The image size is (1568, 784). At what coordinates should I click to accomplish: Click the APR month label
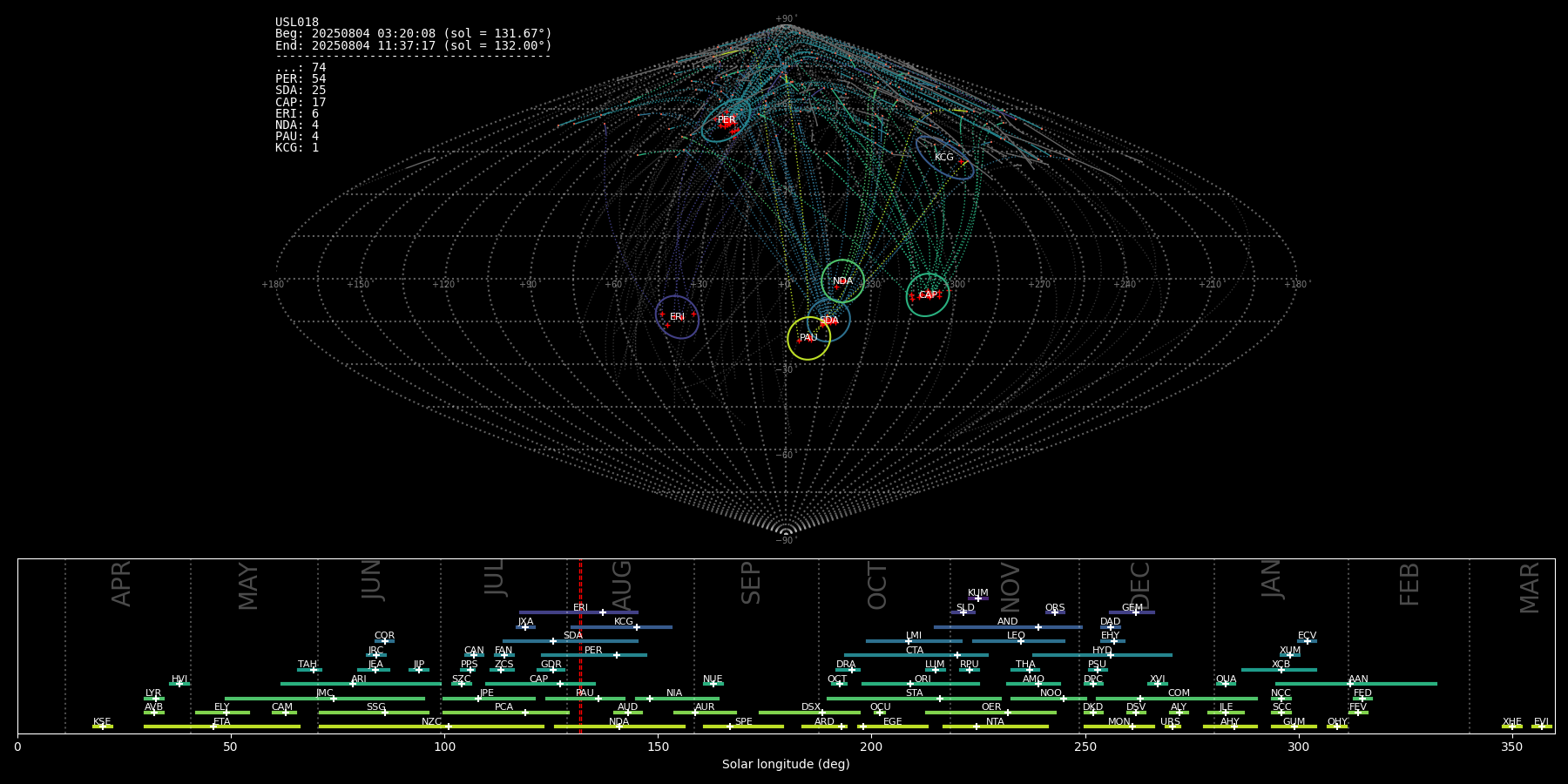tap(121, 584)
